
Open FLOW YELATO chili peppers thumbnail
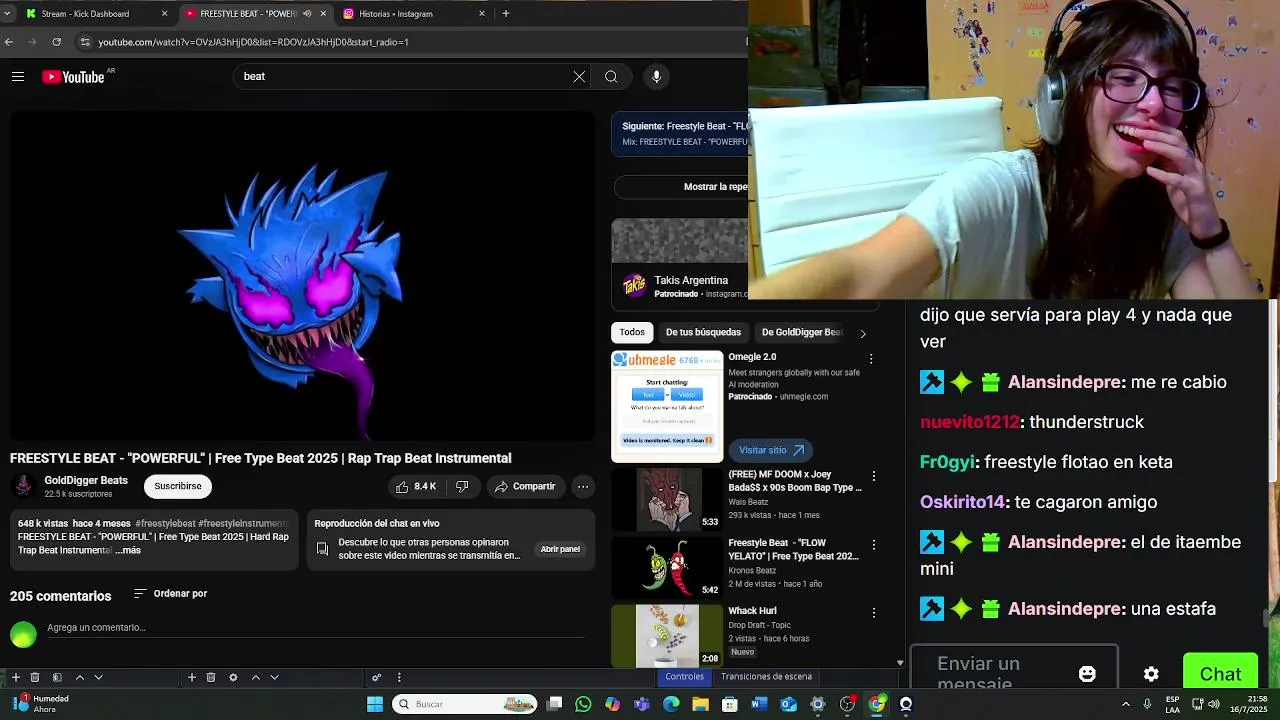(667, 567)
